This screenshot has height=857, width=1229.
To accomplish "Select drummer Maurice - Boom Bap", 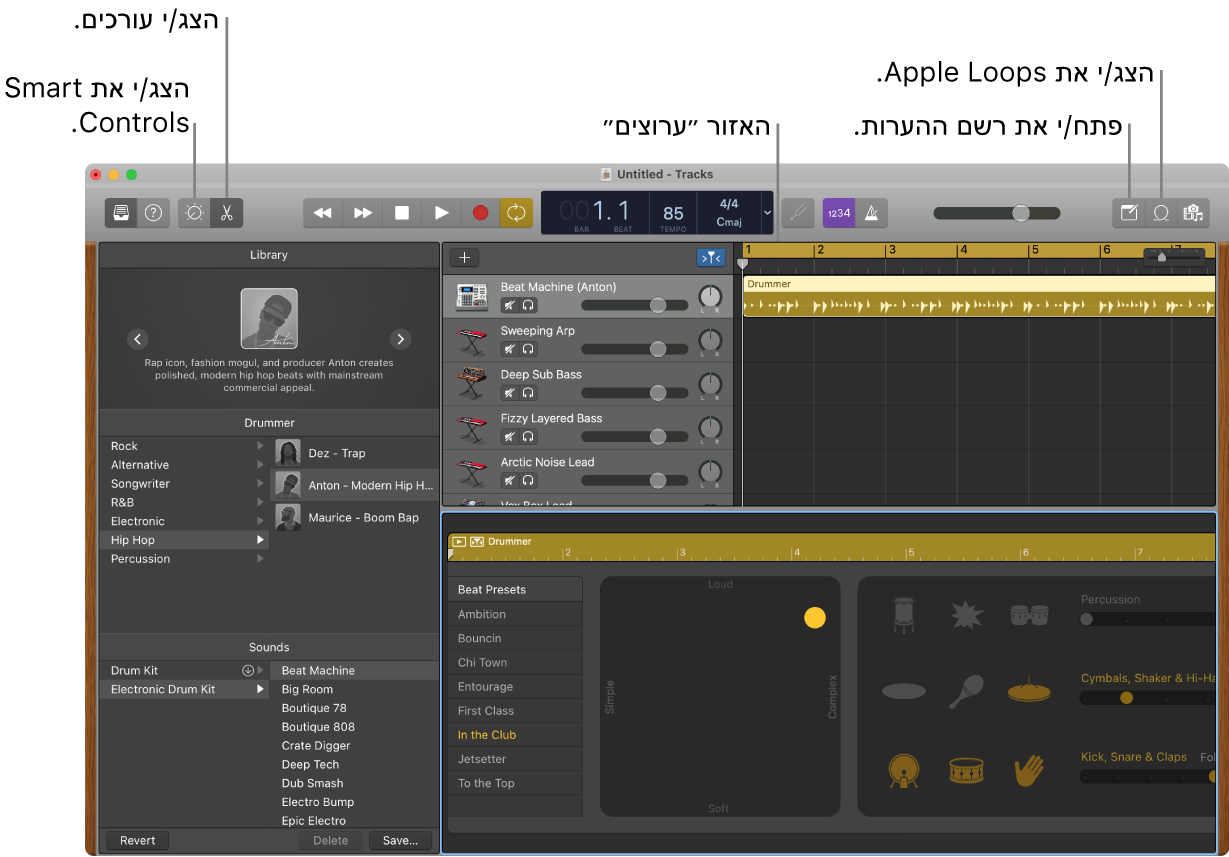I will tap(355, 518).
